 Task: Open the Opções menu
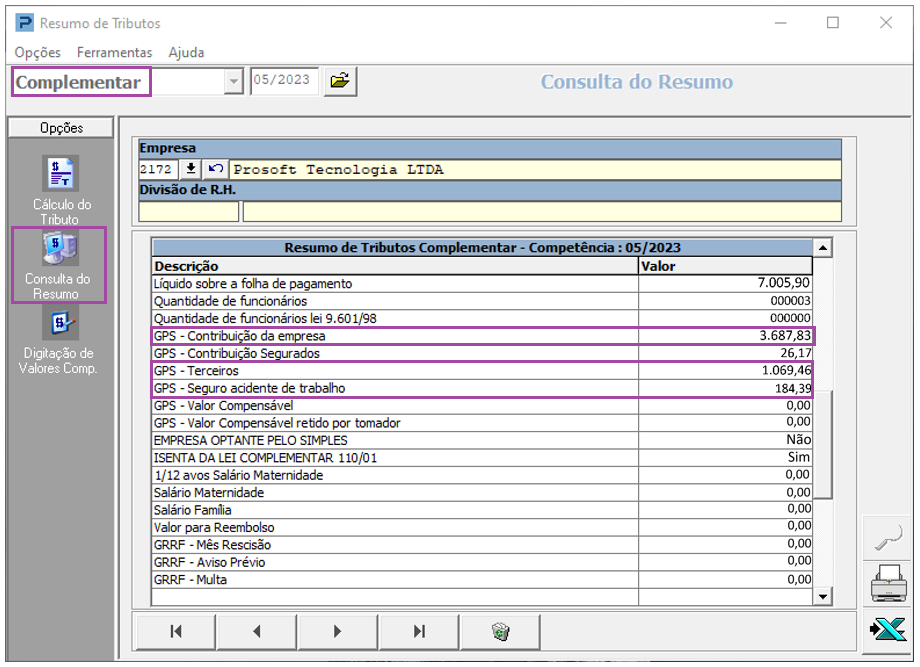[x=38, y=52]
